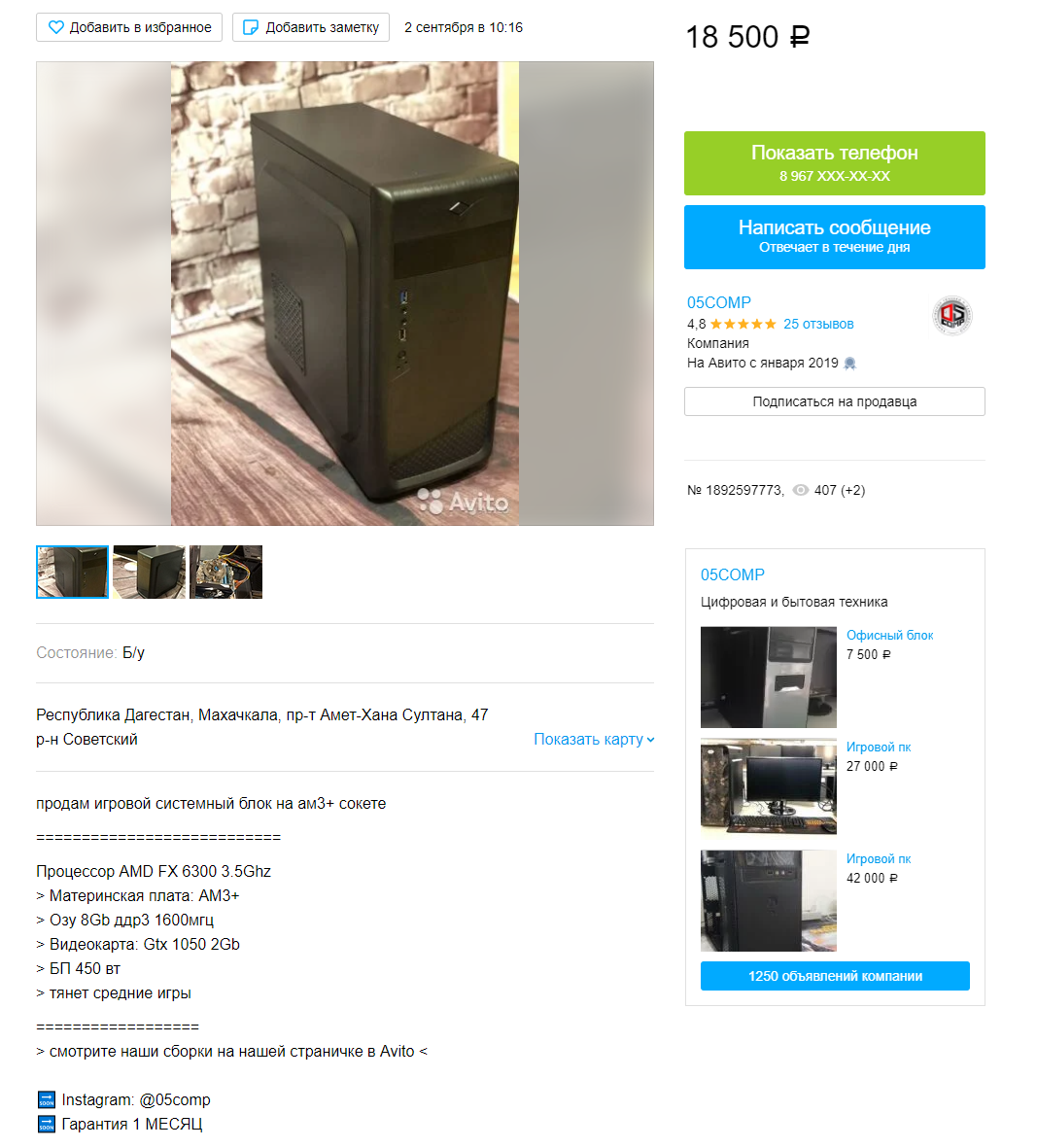Show the phone number with Показать телефон

coord(834,163)
